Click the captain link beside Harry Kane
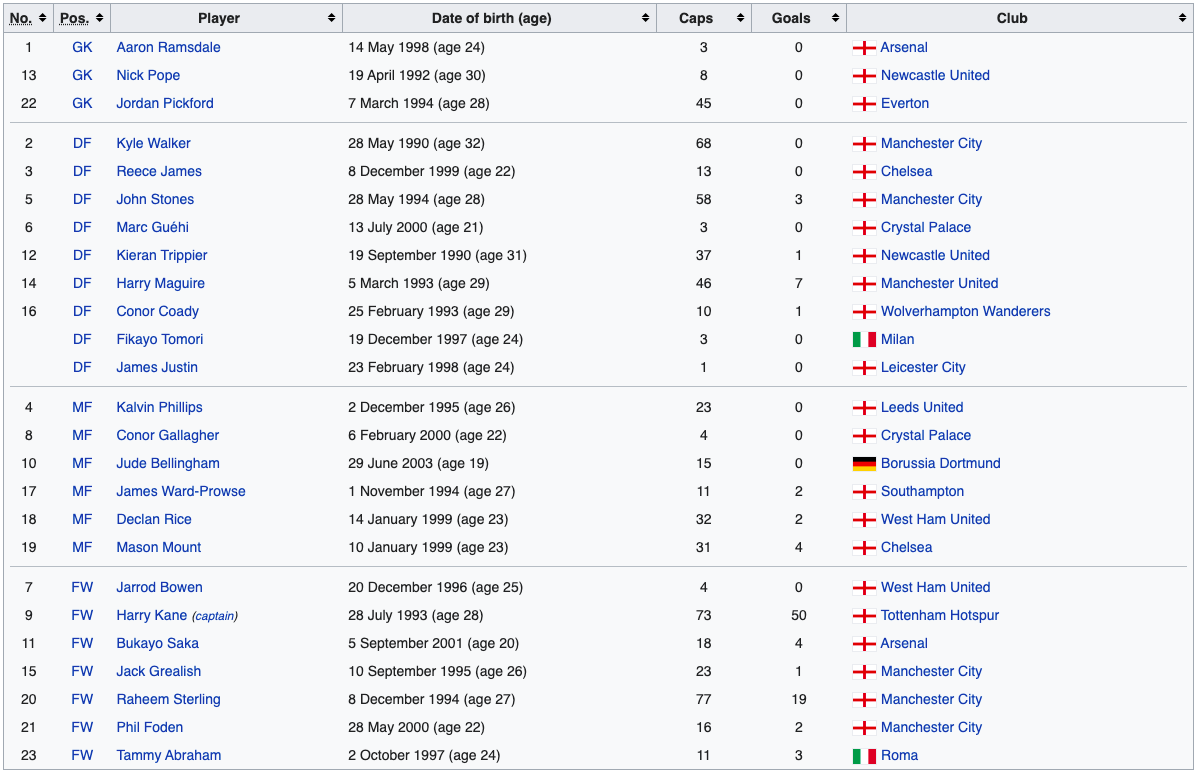1198x774 pixels. [x=215, y=616]
